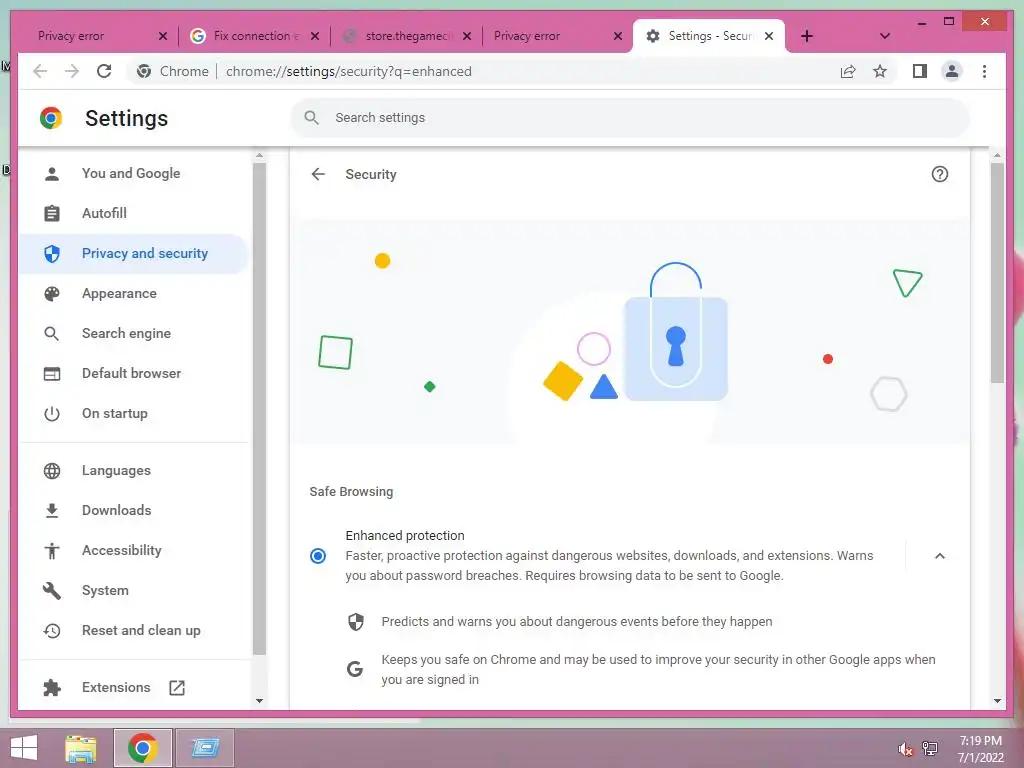Open Privacy and security settings
The width and height of the screenshot is (1024, 768).
coord(134,253)
